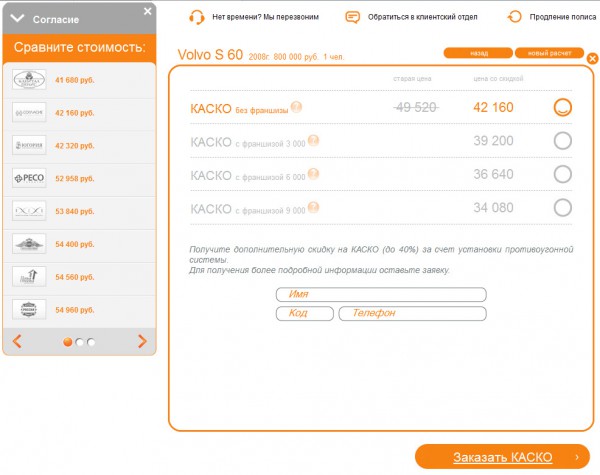Go to previous page of insurer prices
This screenshot has height=475, width=600.
[x=17, y=342]
